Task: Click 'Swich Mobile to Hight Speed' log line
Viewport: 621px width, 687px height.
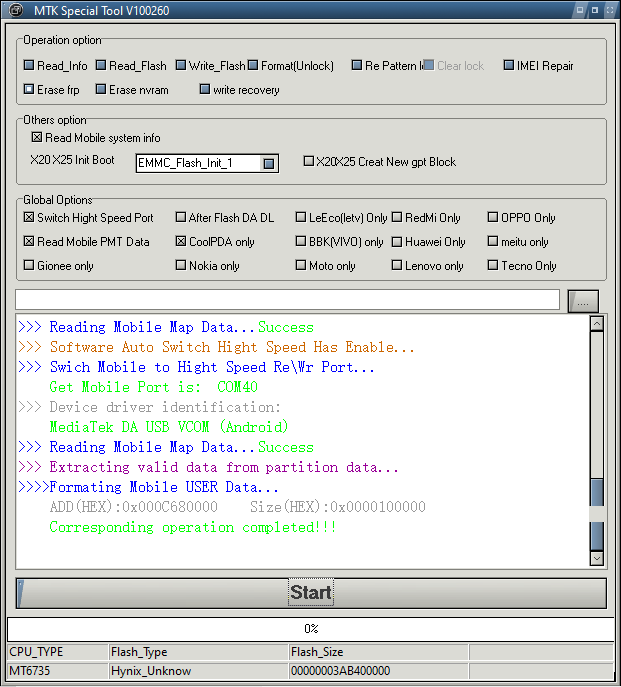Action: (x=196, y=368)
